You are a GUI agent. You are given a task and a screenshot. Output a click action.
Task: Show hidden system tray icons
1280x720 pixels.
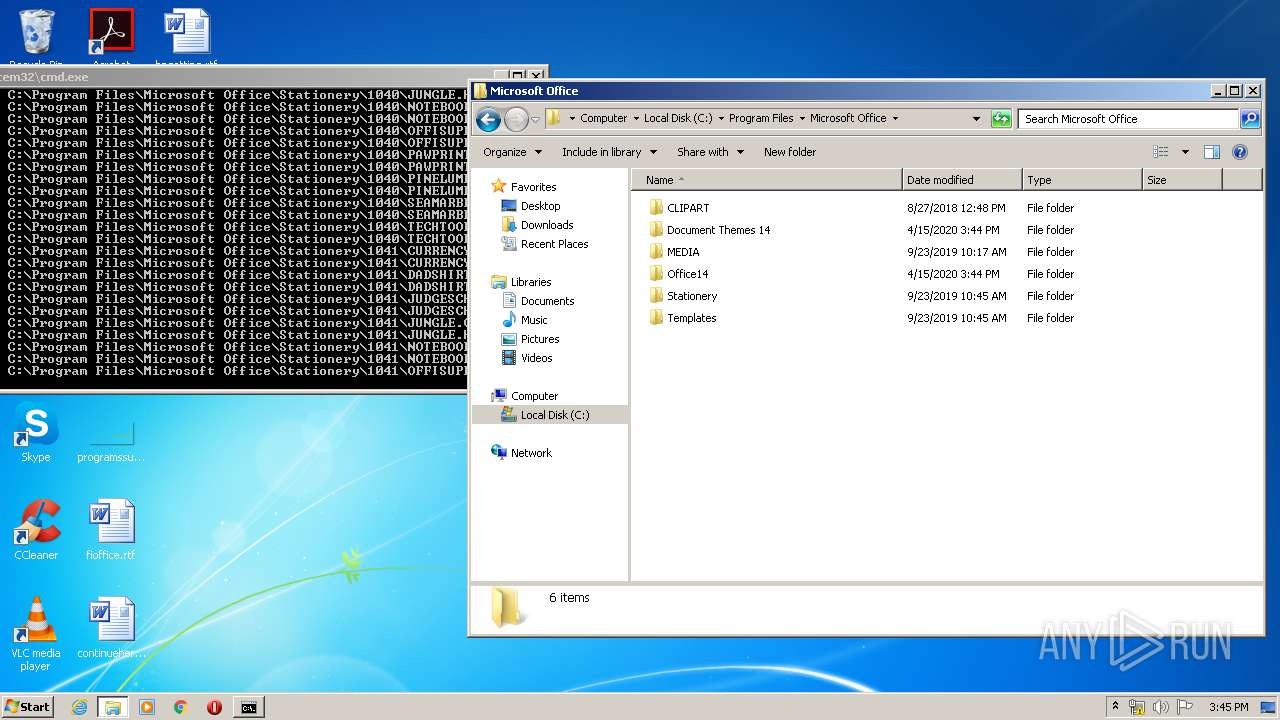(x=1115, y=706)
